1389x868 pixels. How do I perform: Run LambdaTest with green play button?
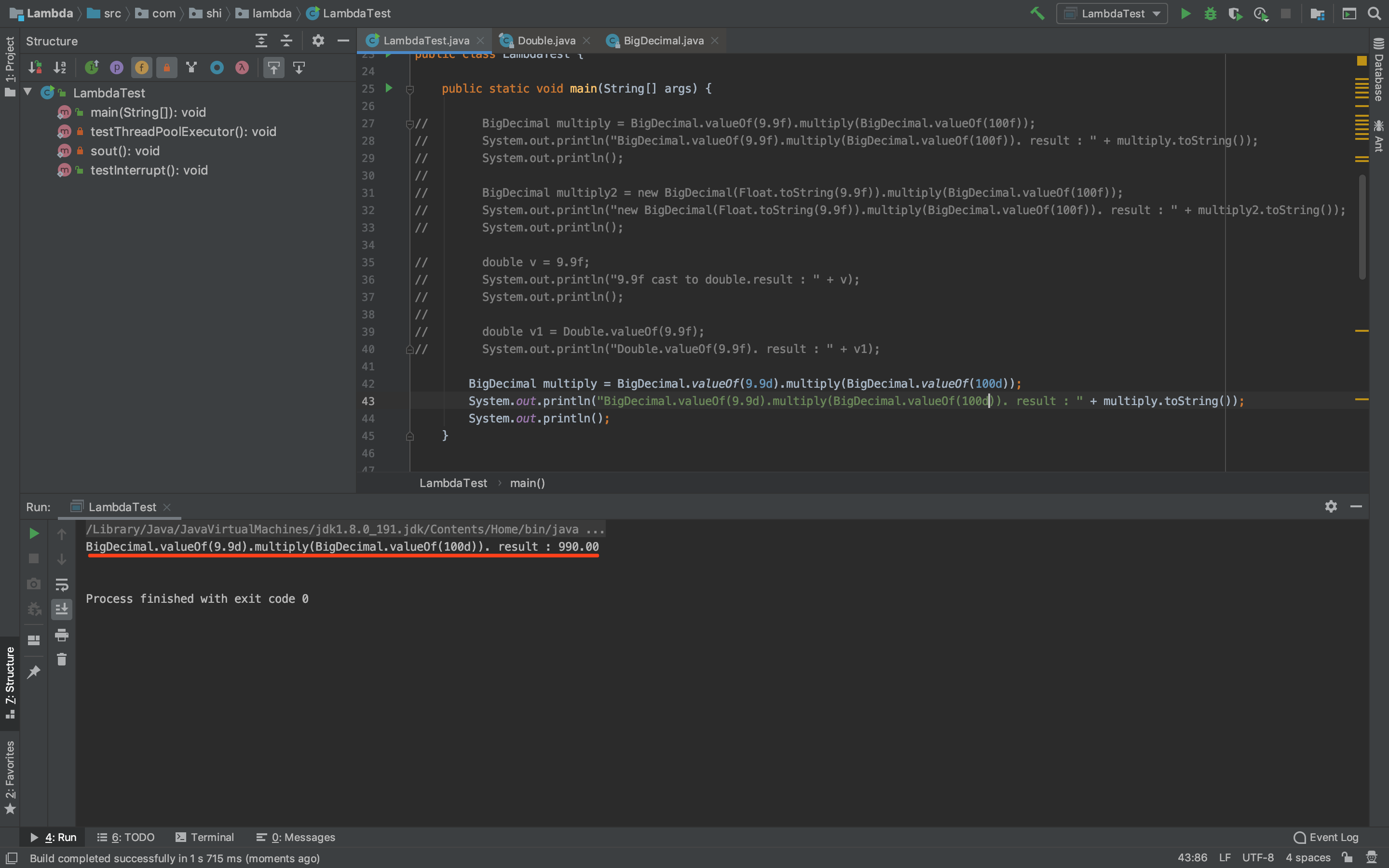[1185, 13]
